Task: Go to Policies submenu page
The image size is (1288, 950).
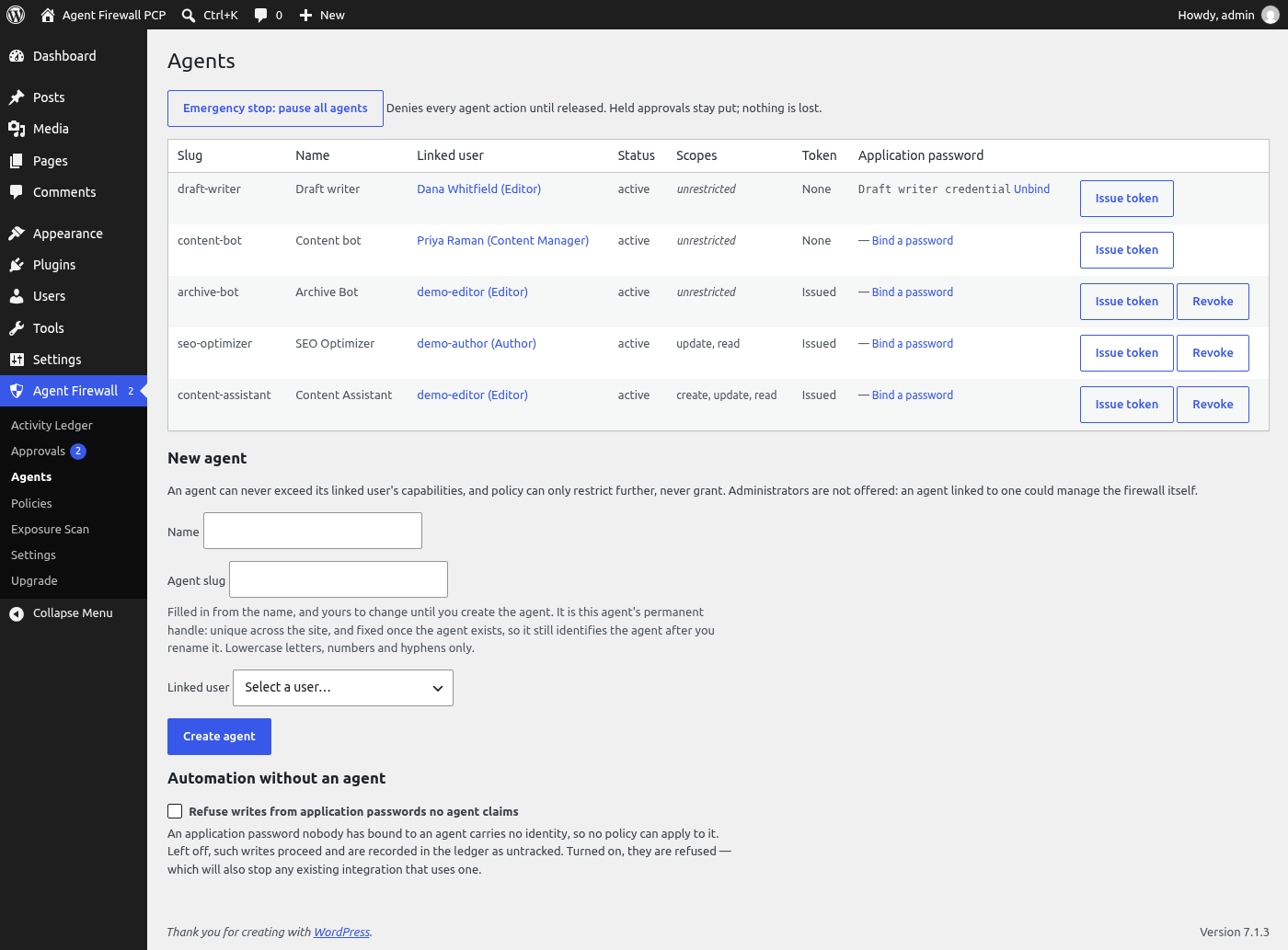Action: [31, 504]
